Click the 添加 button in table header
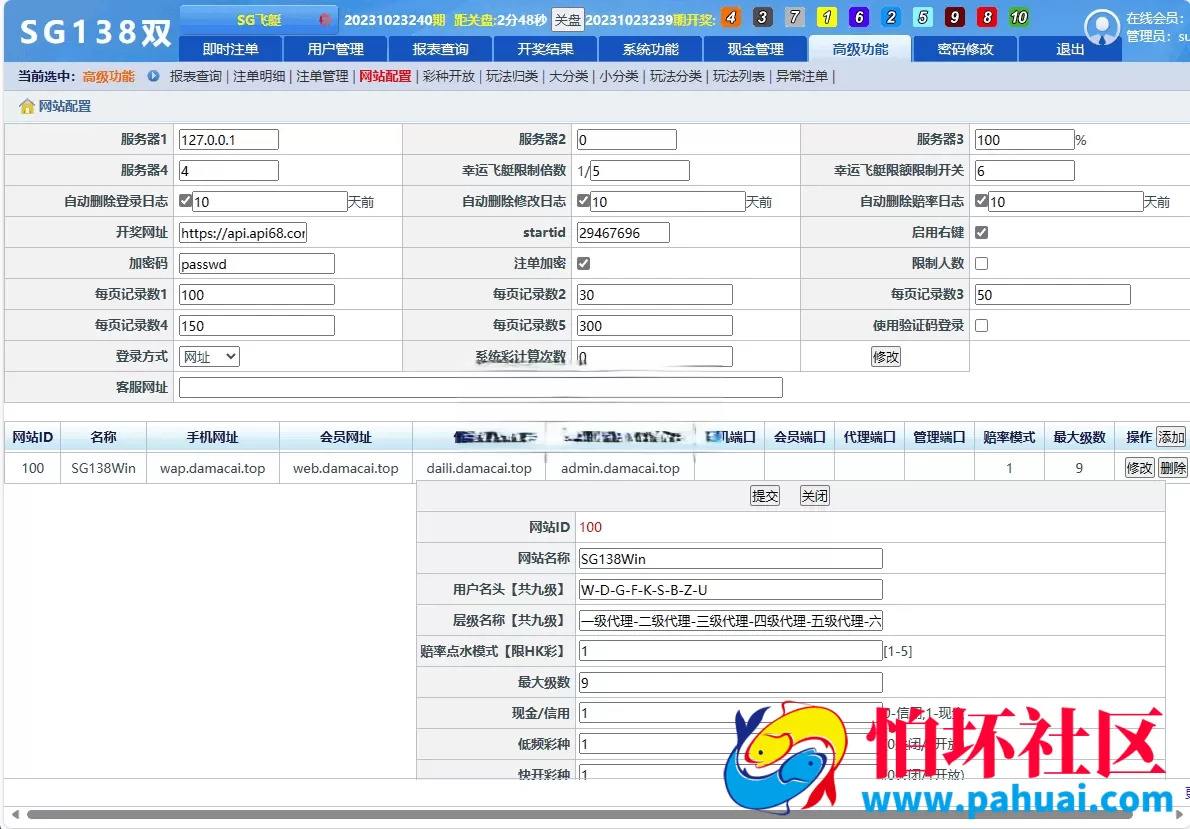Screen dimensions: 1190x829 pos(1171,437)
